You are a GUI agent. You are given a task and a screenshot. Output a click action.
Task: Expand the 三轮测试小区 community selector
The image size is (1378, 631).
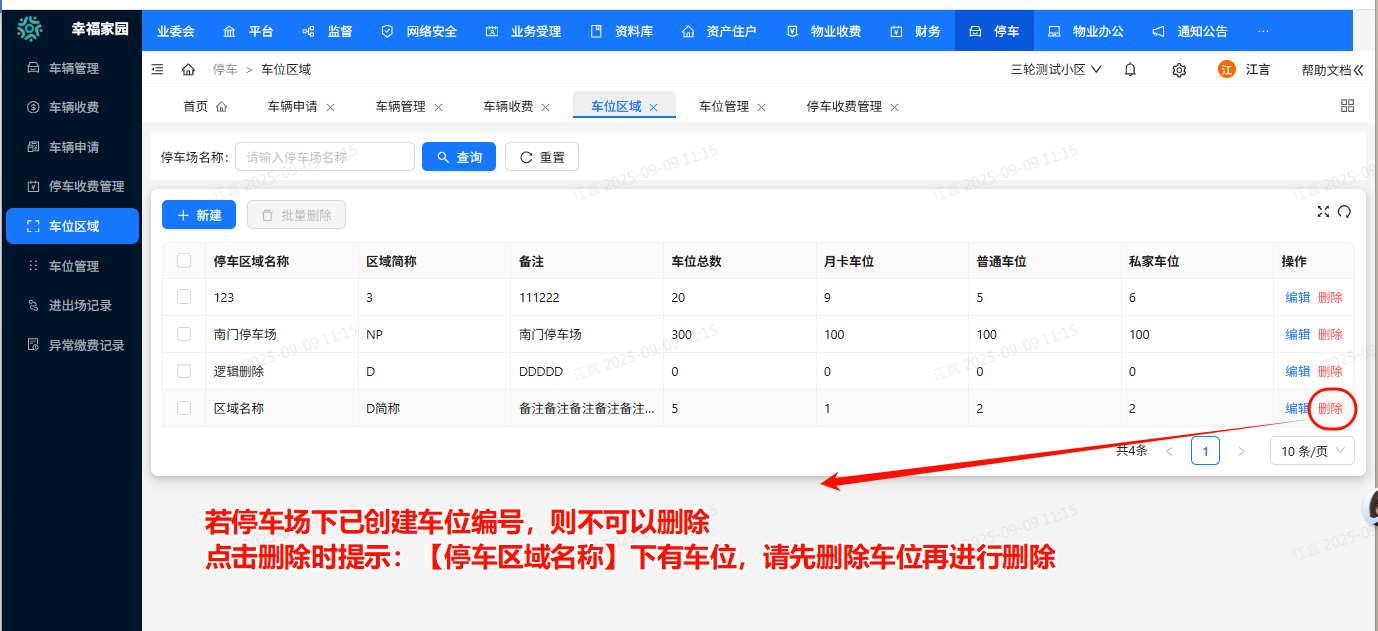[1056, 70]
